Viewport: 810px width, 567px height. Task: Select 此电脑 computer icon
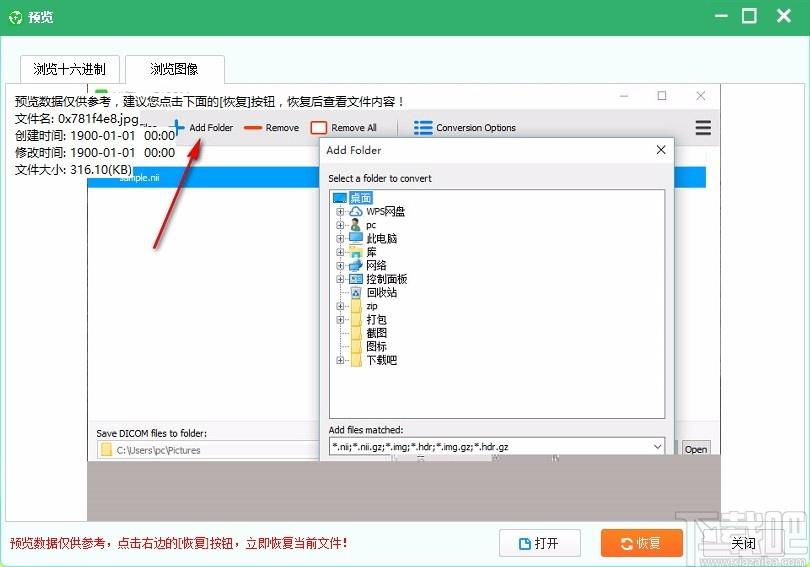356,238
